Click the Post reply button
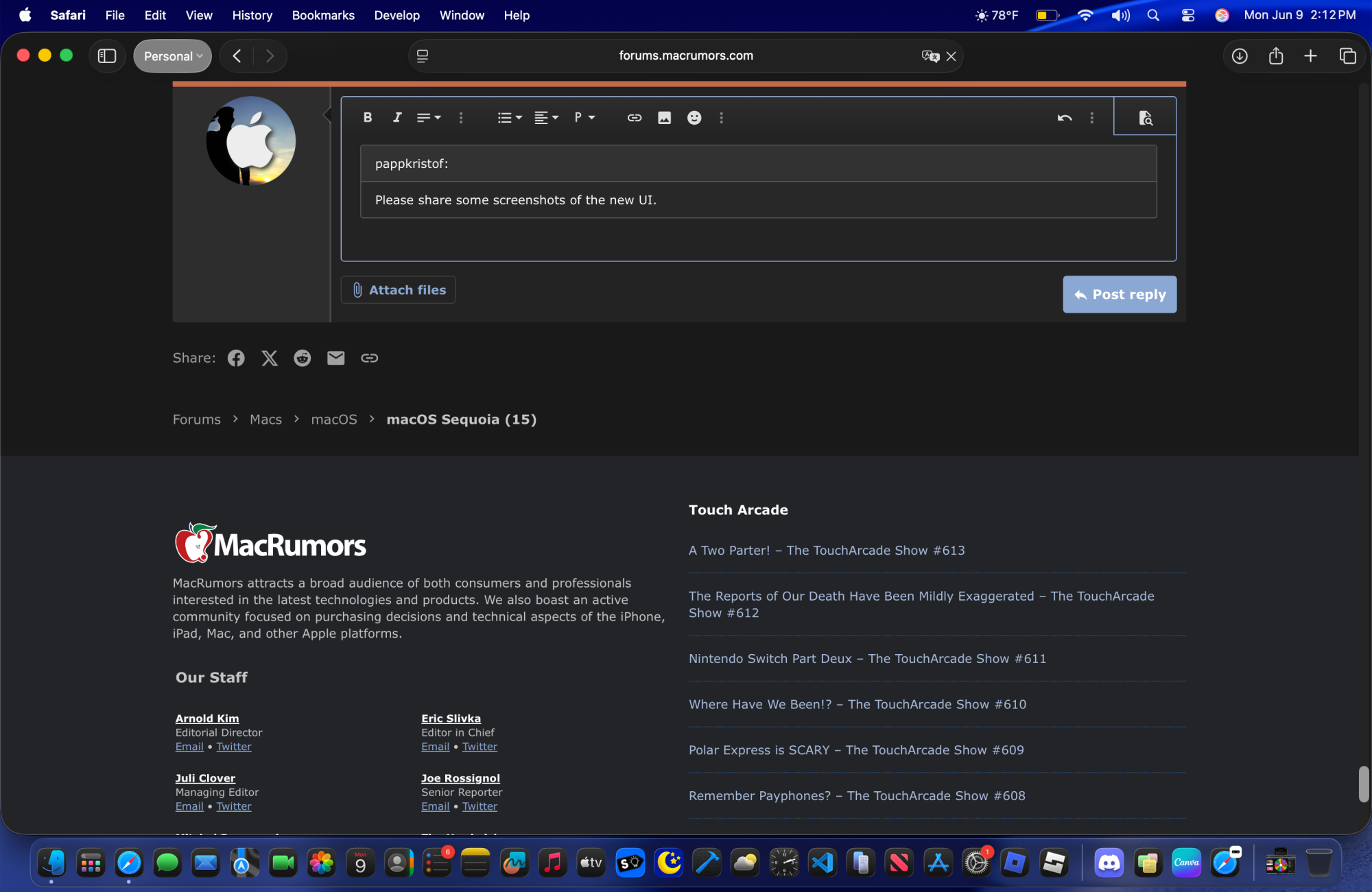The height and width of the screenshot is (892, 1372). [1119, 294]
